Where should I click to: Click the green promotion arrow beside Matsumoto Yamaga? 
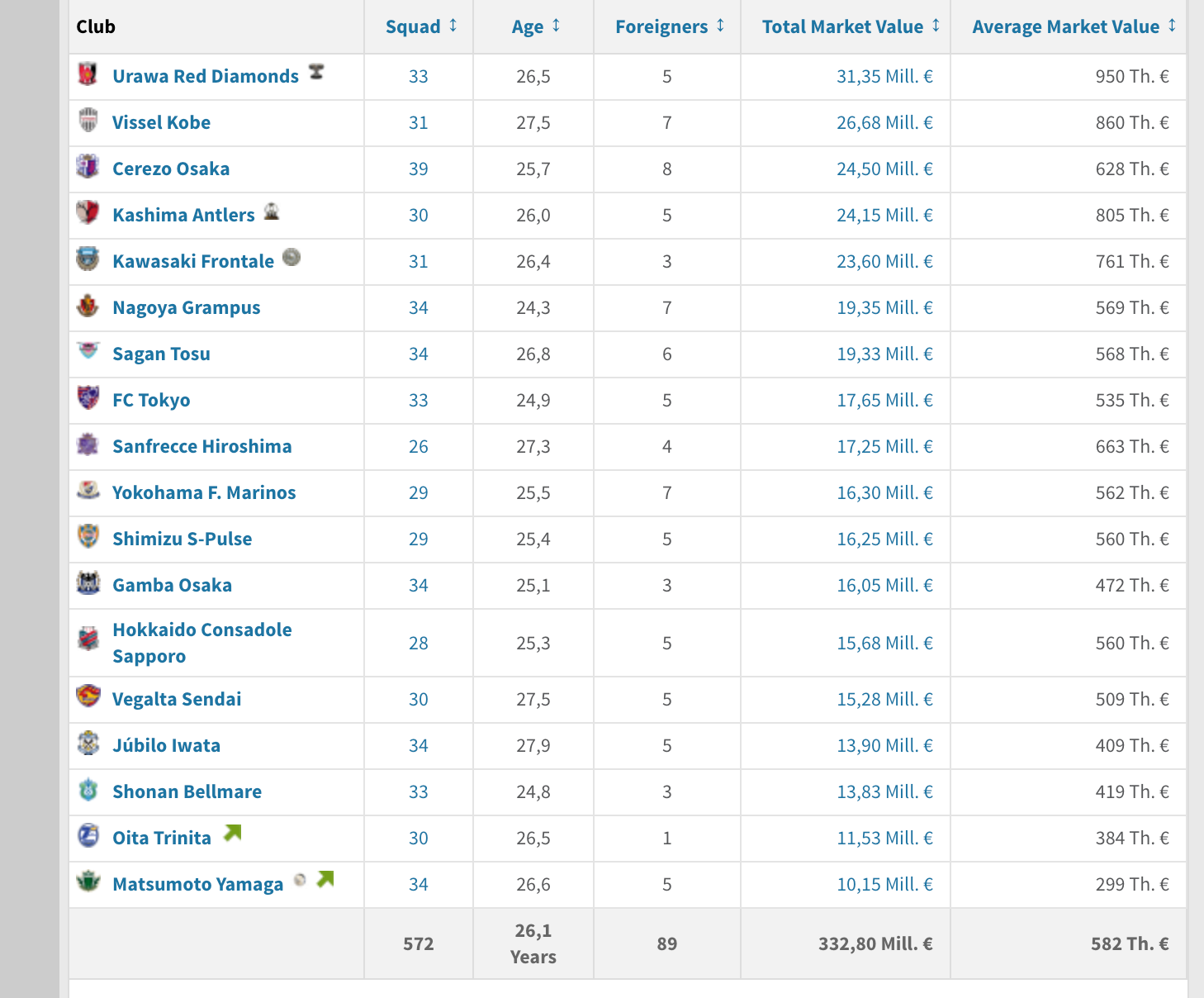point(325,879)
